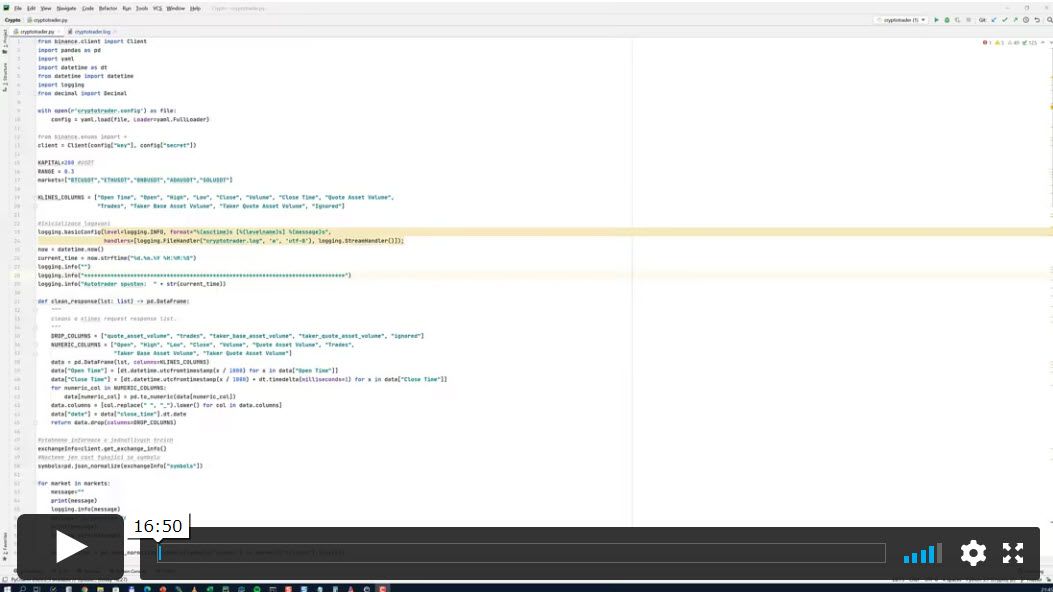
Task: Adjust video volume bars
Action: pyautogui.click(x=922, y=553)
